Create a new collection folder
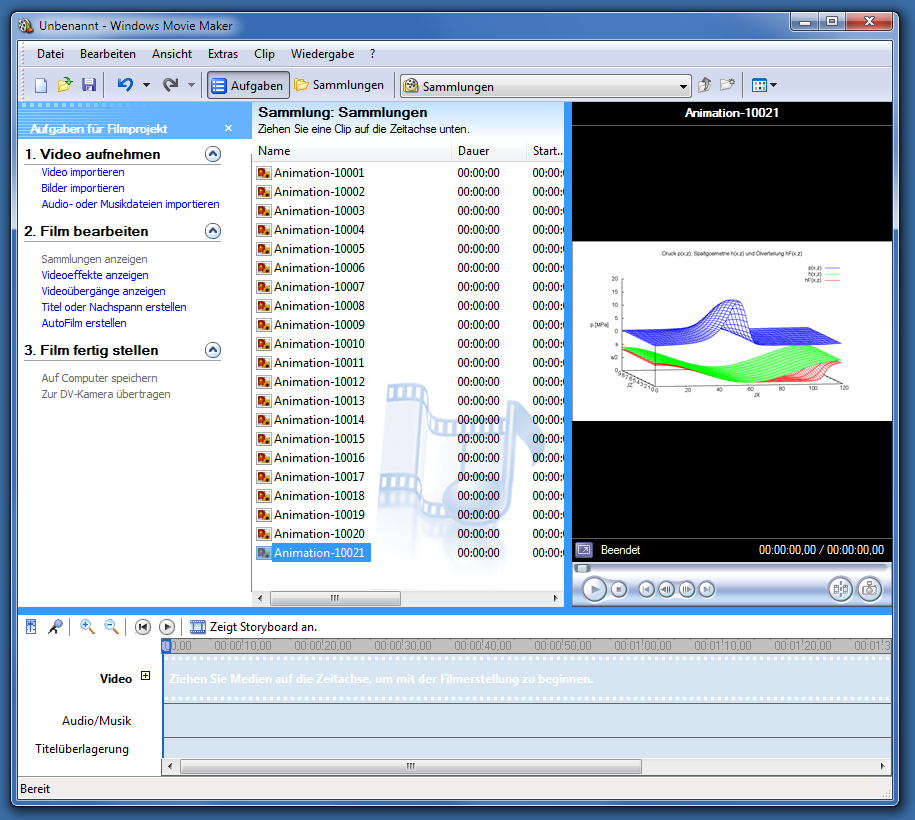 727,85
